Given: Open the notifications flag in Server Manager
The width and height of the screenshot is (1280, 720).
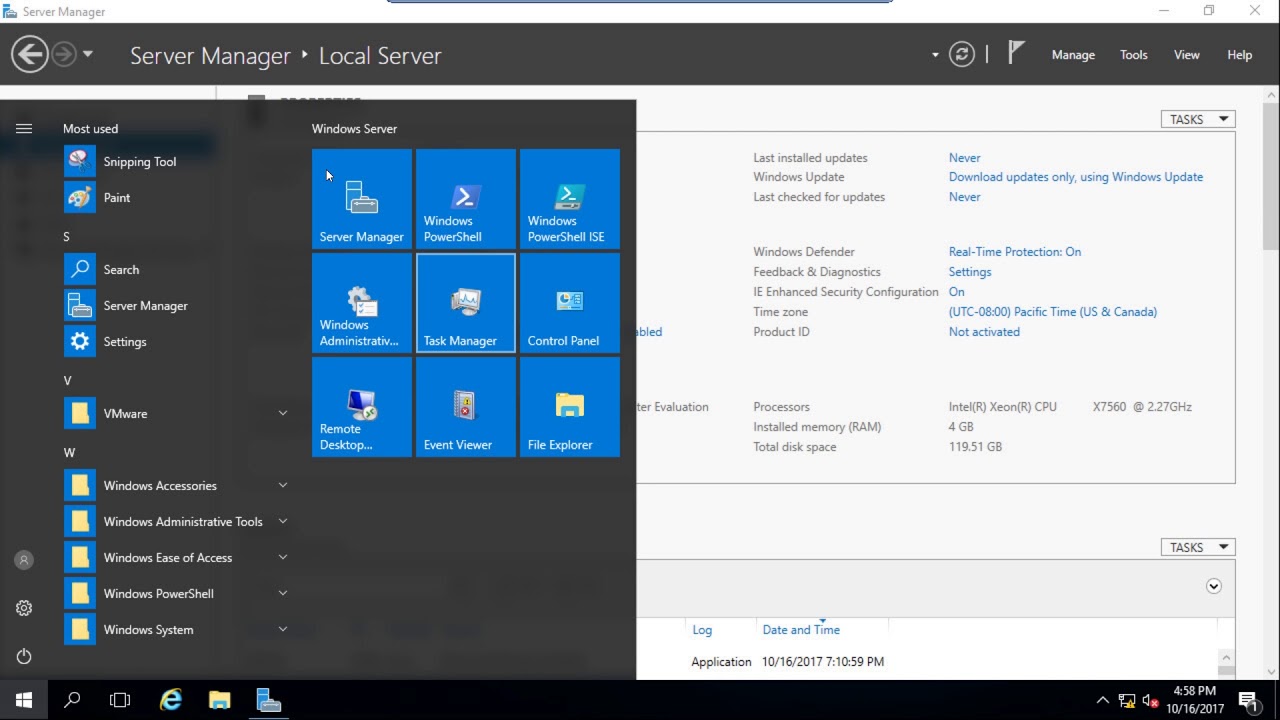Looking at the screenshot, I should 1016,53.
